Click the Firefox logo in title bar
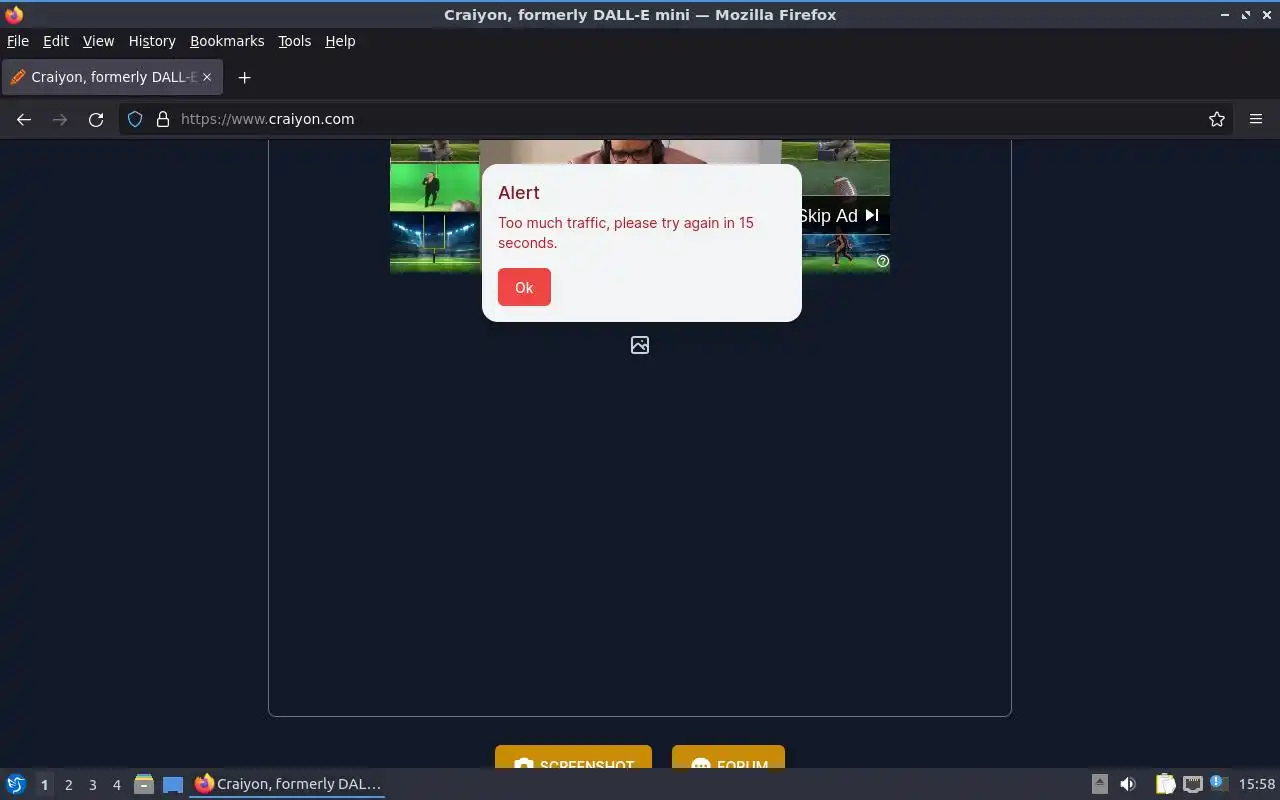The height and width of the screenshot is (800, 1280). 14,14
